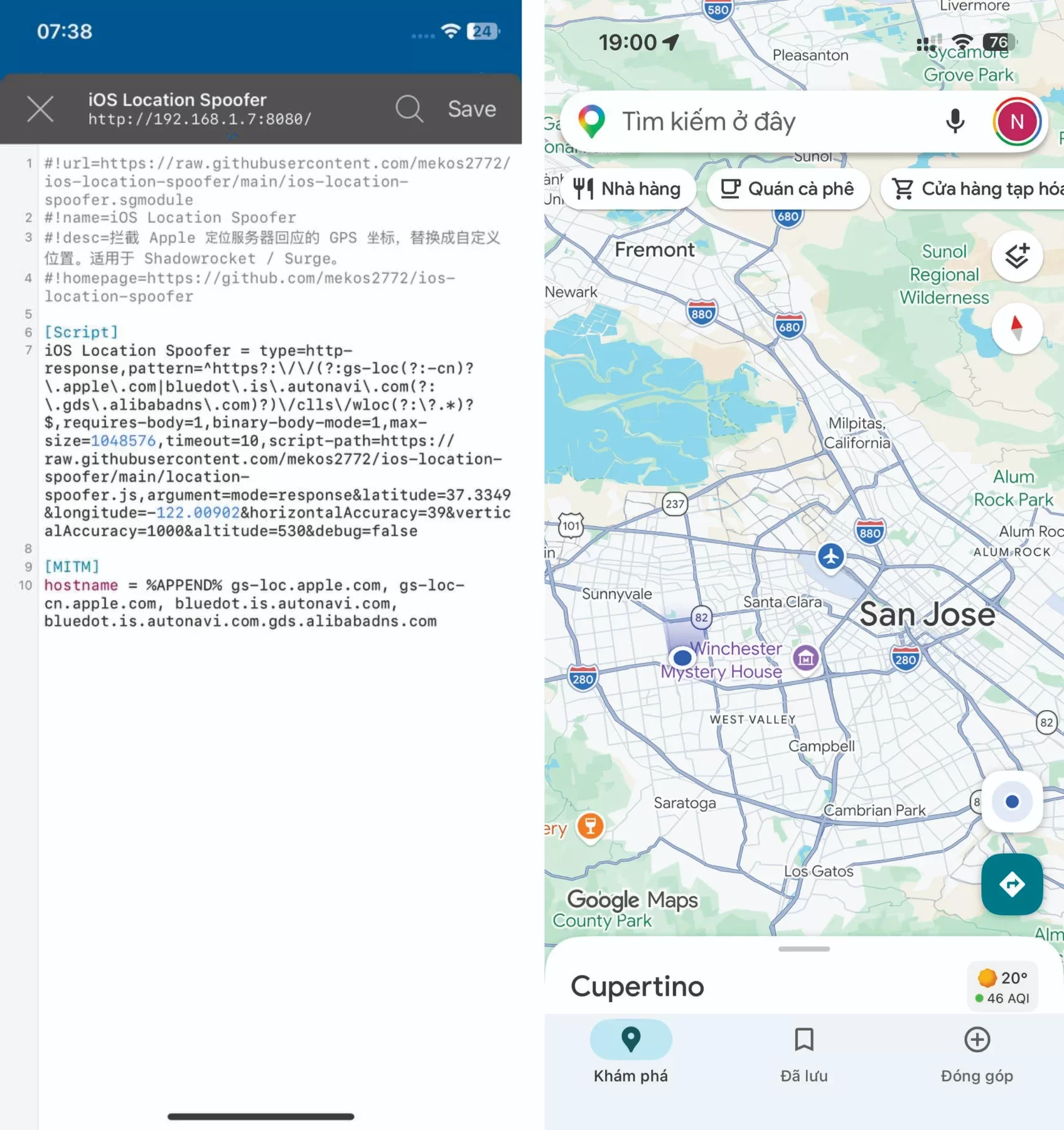Close the iOS Location Spoofer editor
This screenshot has width=1064, height=1130.
coord(40,109)
